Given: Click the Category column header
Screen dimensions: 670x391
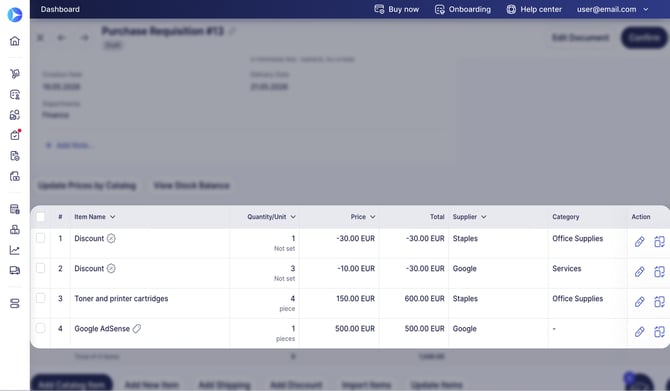Looking at the screenshot, I should point(565,217).
